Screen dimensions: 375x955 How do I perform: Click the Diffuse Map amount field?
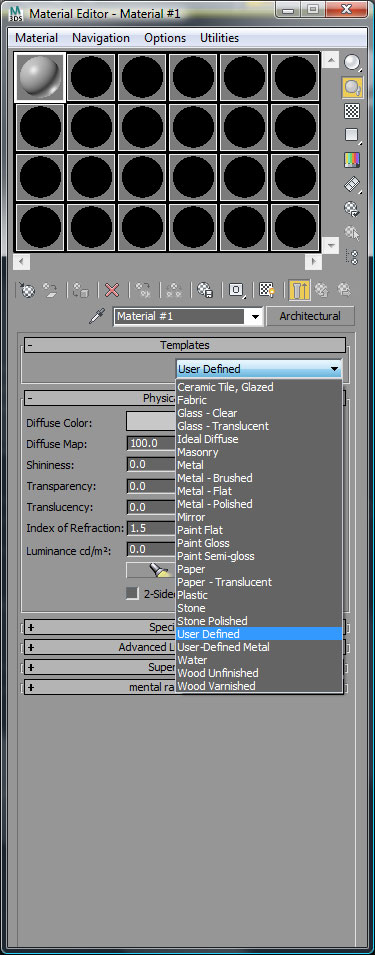[x=151, y=443]
